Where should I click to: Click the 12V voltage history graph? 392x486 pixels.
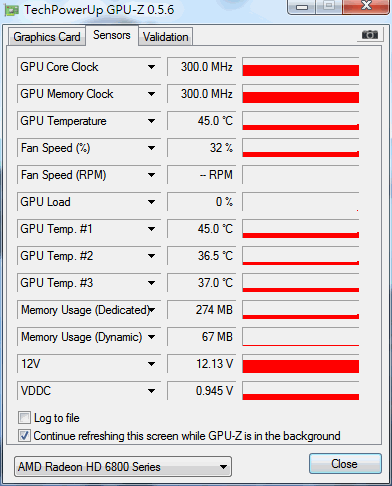click(x=301, y=364)
